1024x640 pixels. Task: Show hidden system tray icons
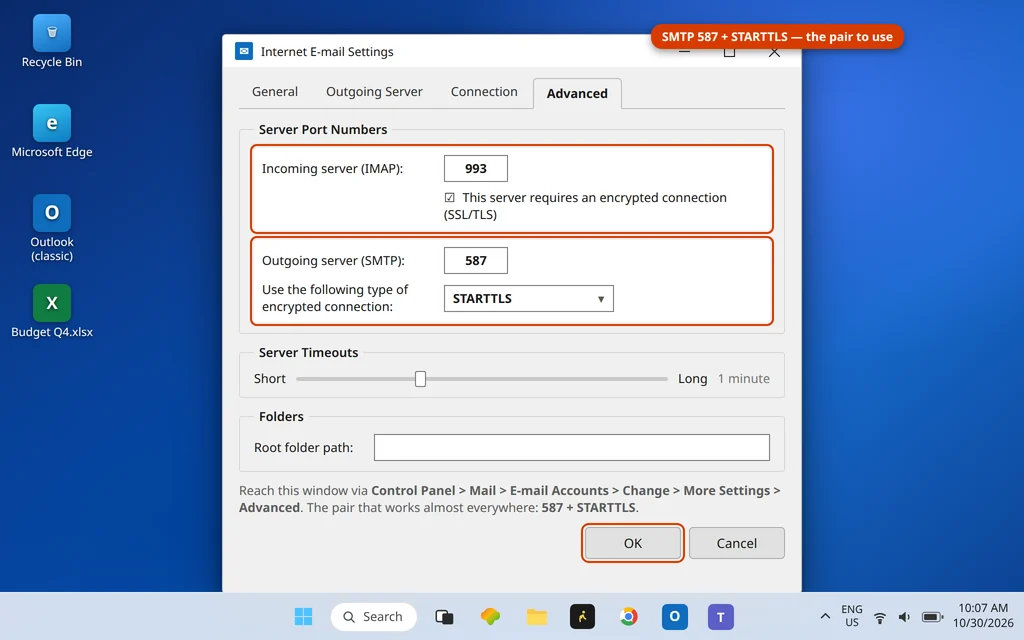click(x=825, y=616)
